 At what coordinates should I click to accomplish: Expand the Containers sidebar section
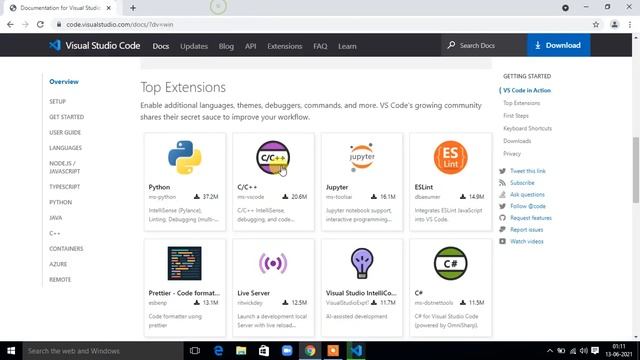[66, 249]
